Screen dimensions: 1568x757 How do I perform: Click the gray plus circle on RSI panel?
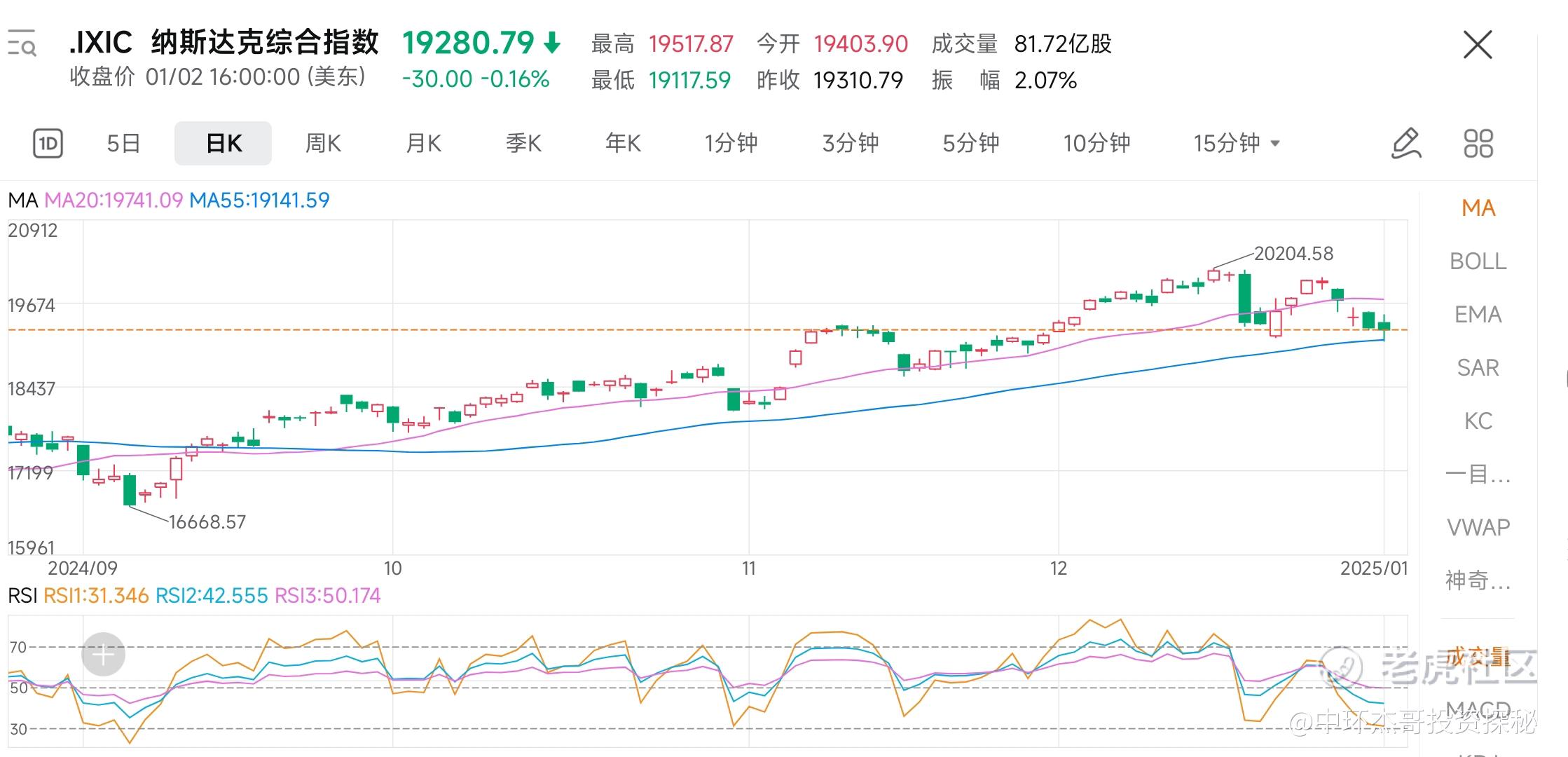(x=103, y=655)
